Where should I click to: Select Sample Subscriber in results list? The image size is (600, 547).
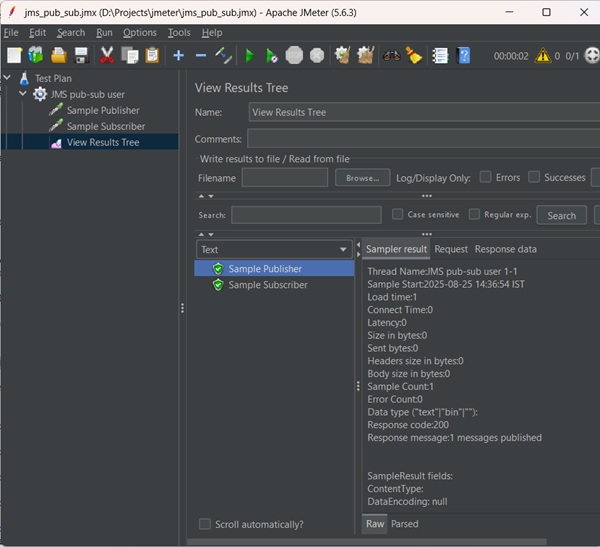(268, 285)
